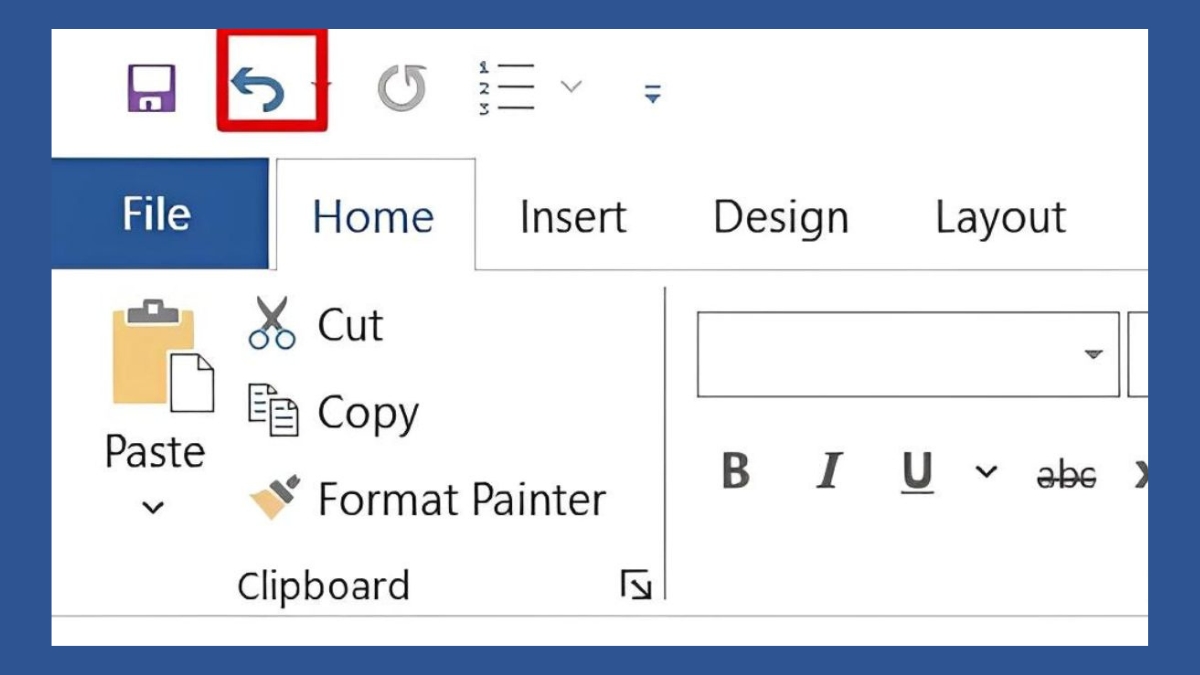Click the Undo arrow icon
The image size is (1200, 675).
258,88
